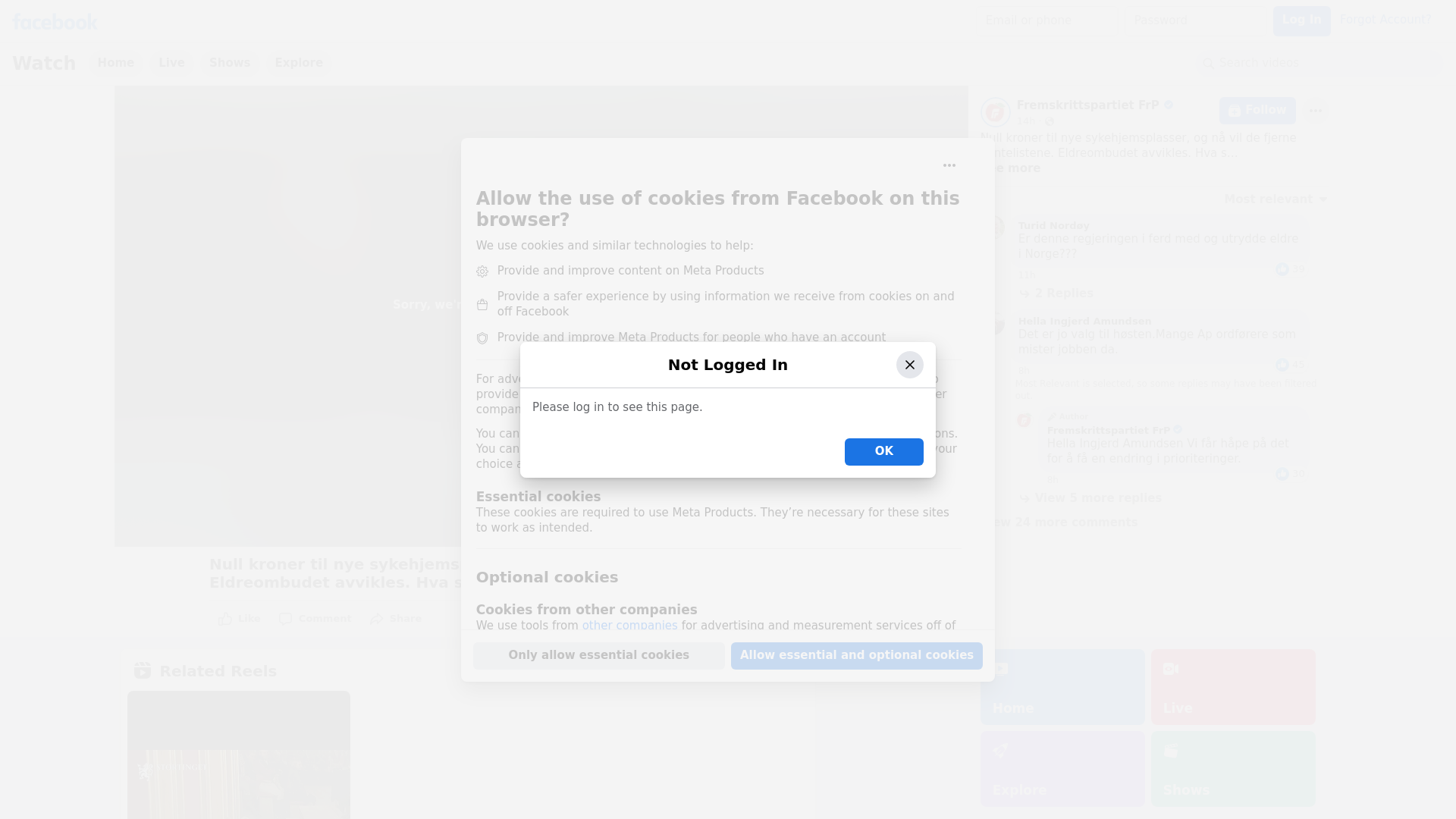1456x819 pixels.
Task: Open the Live tile in the side panel
Action: (1233, 686)
